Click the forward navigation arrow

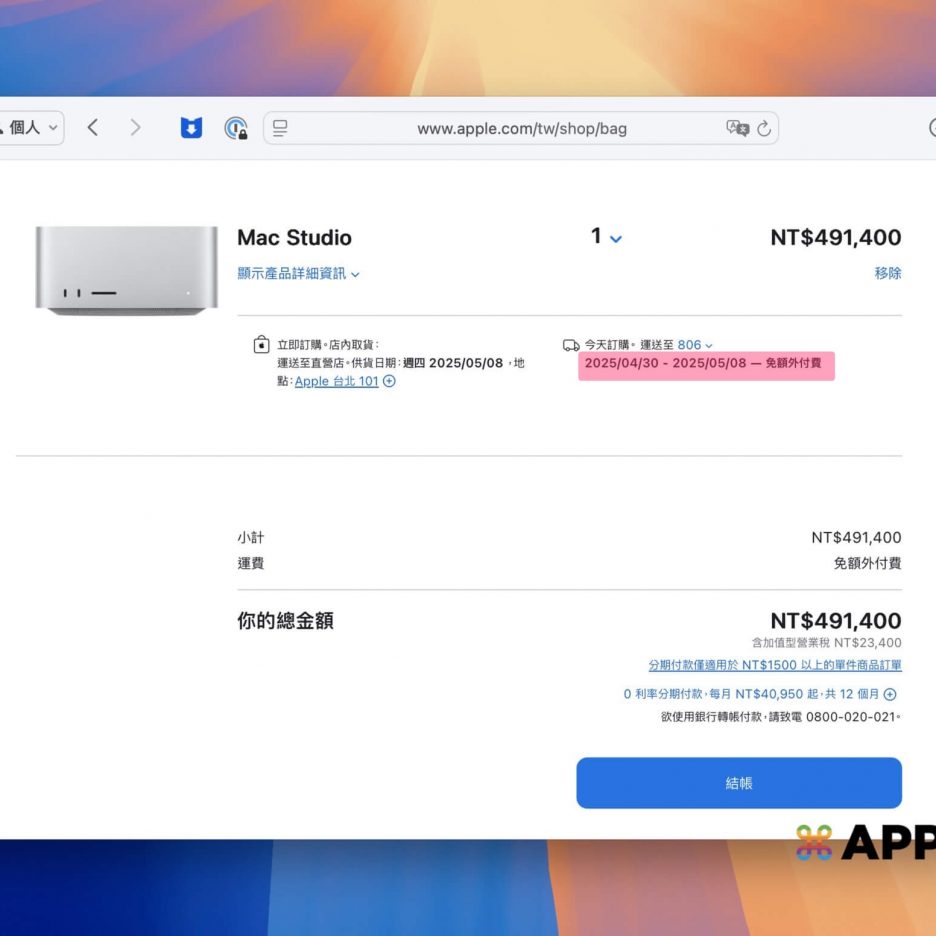(135, 128)
